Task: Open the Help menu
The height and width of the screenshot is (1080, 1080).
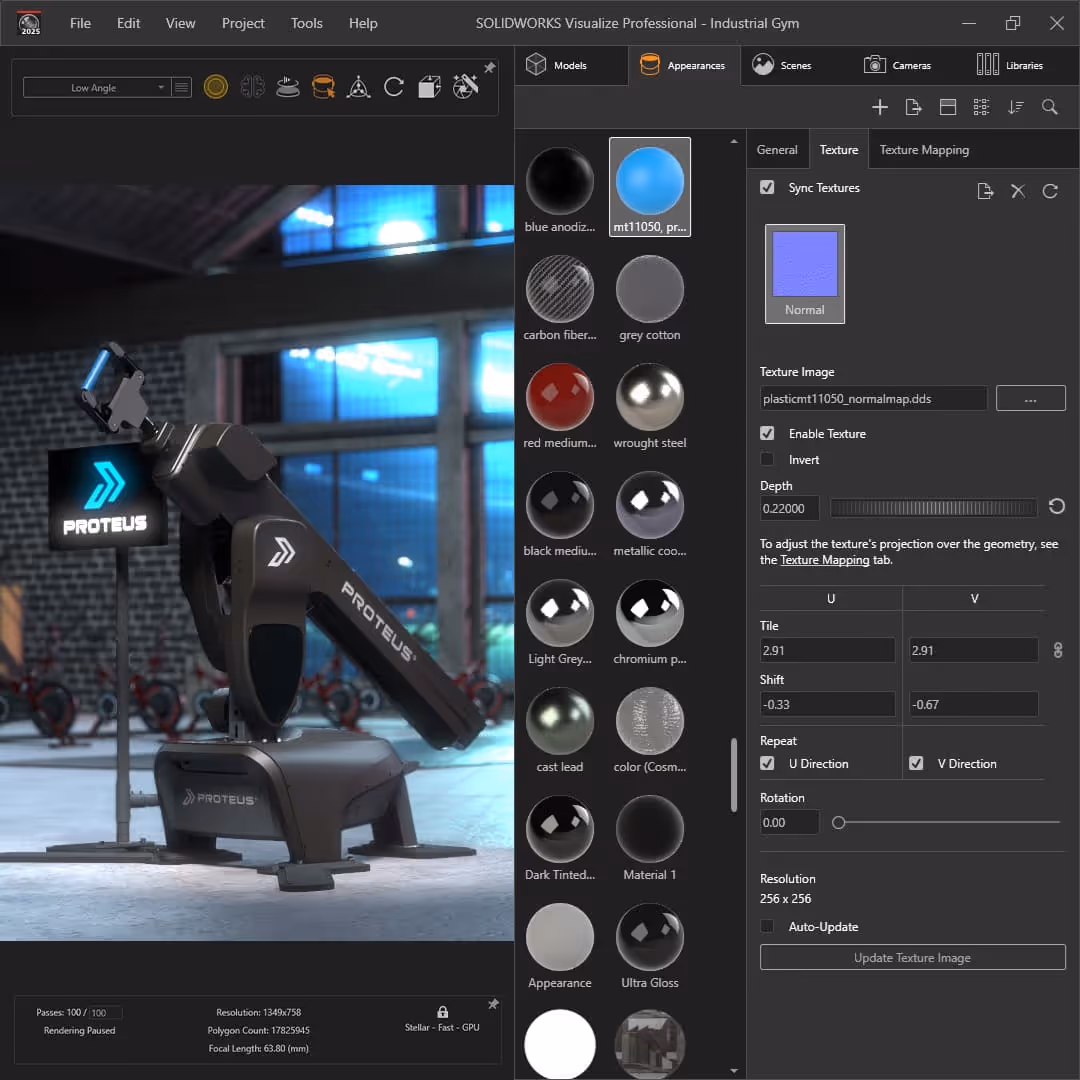Action: click(363, 23)
